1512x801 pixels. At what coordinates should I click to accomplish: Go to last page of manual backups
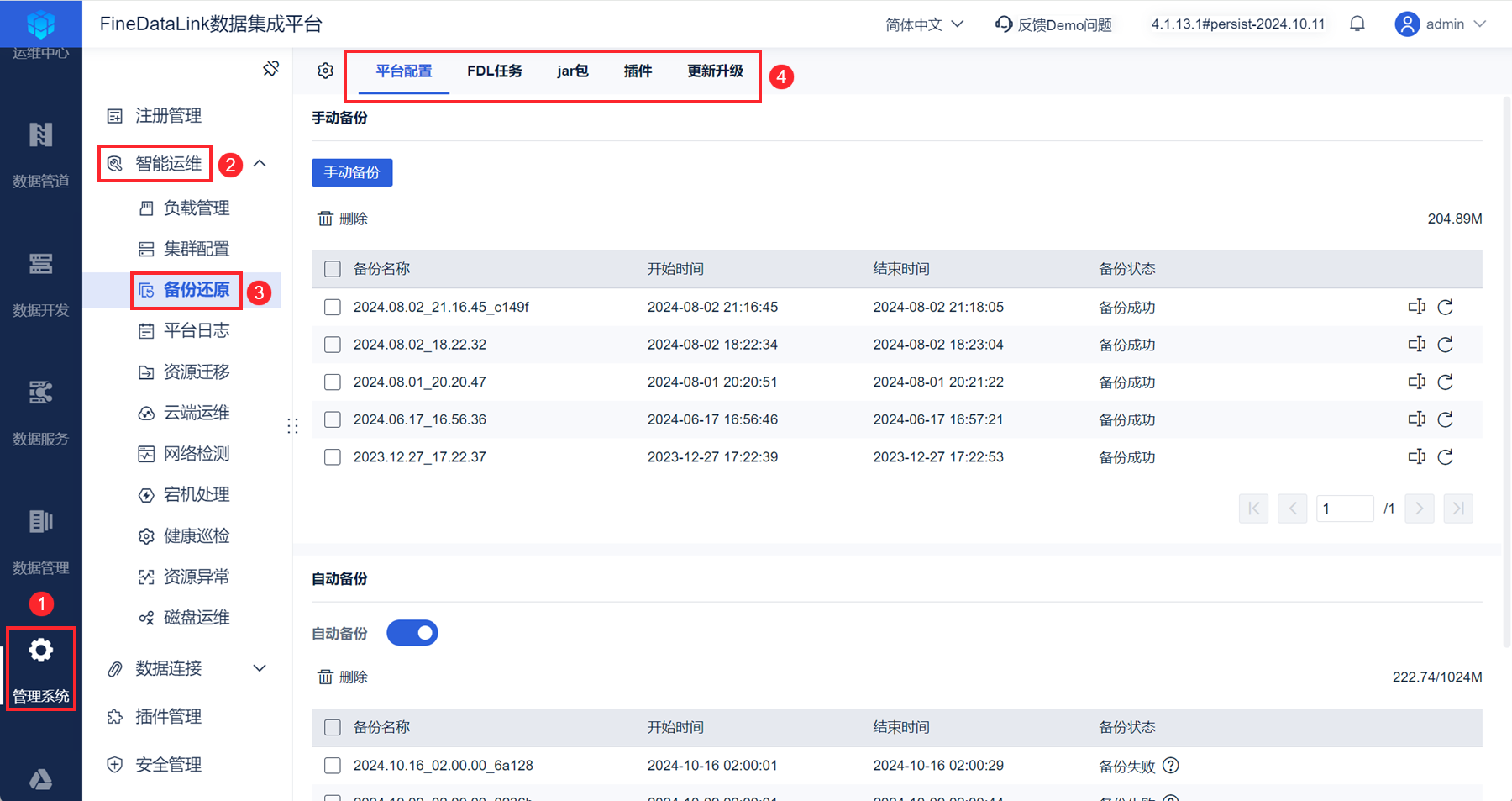point(1458,509)
